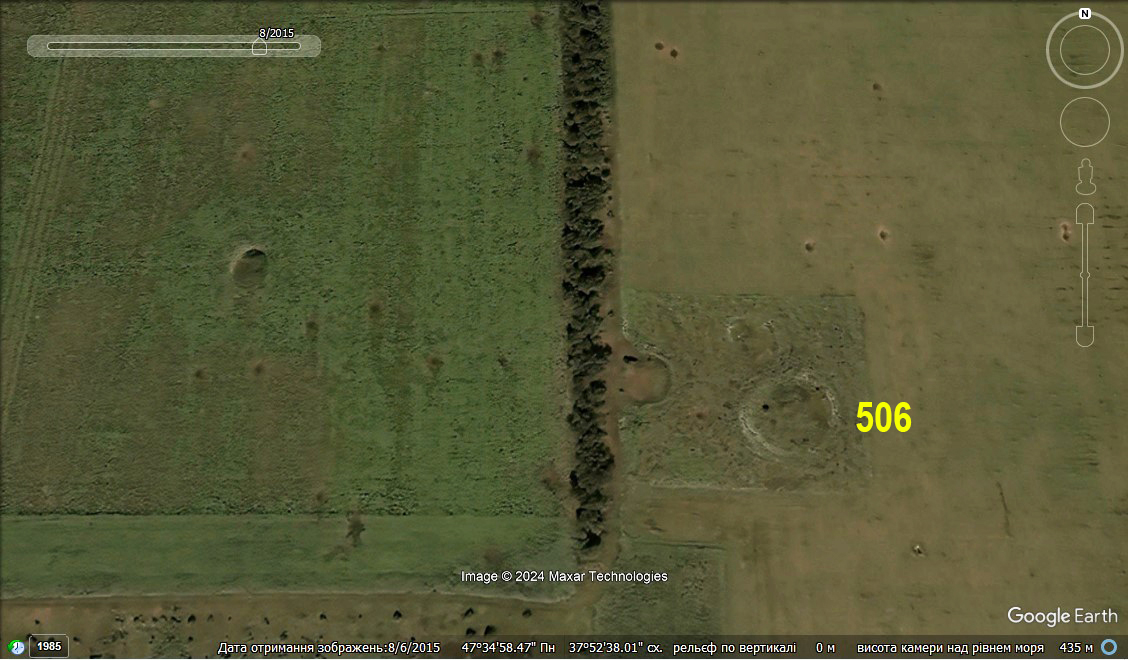Click the pan joystick circle below compass
Viewport: 1128px width, 660px height.
1085,123
